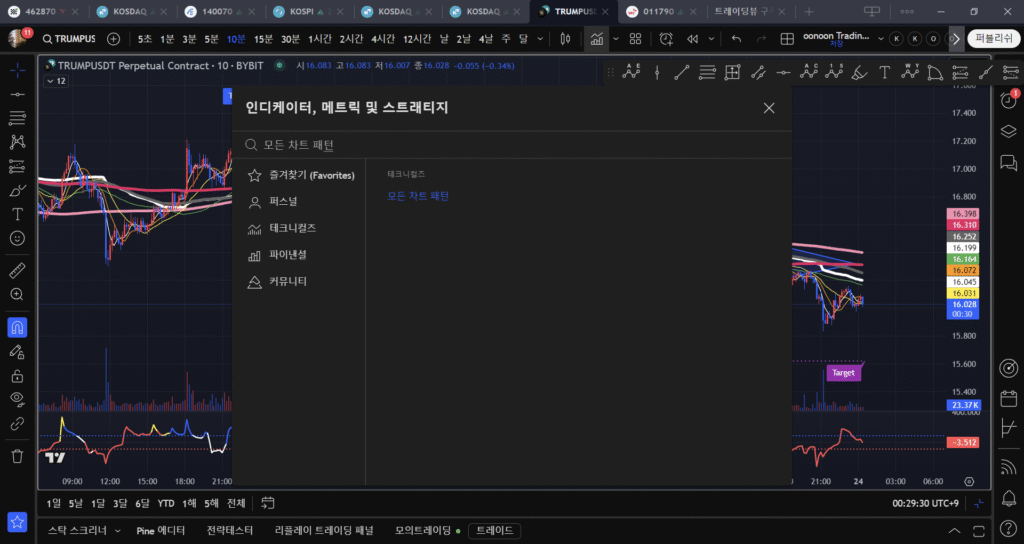Open the candlestick chart type selector
The width and height of the screenshot is (1024, 544).
[566, 39]
